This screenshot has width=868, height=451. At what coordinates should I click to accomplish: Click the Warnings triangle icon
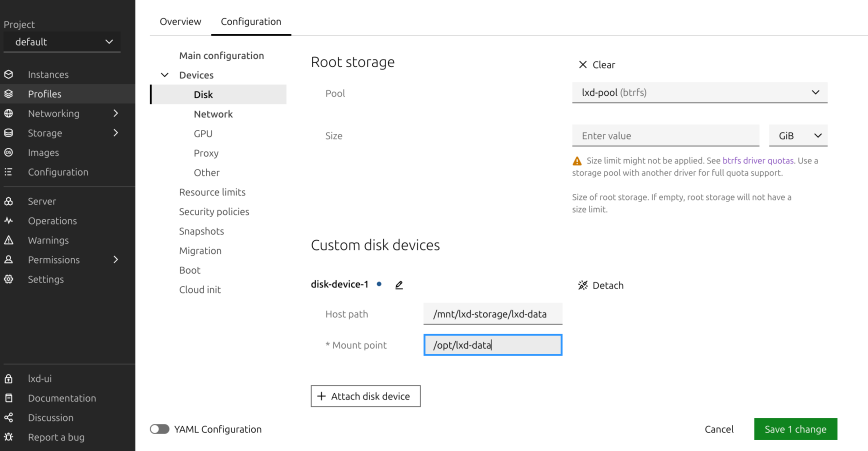9,240
